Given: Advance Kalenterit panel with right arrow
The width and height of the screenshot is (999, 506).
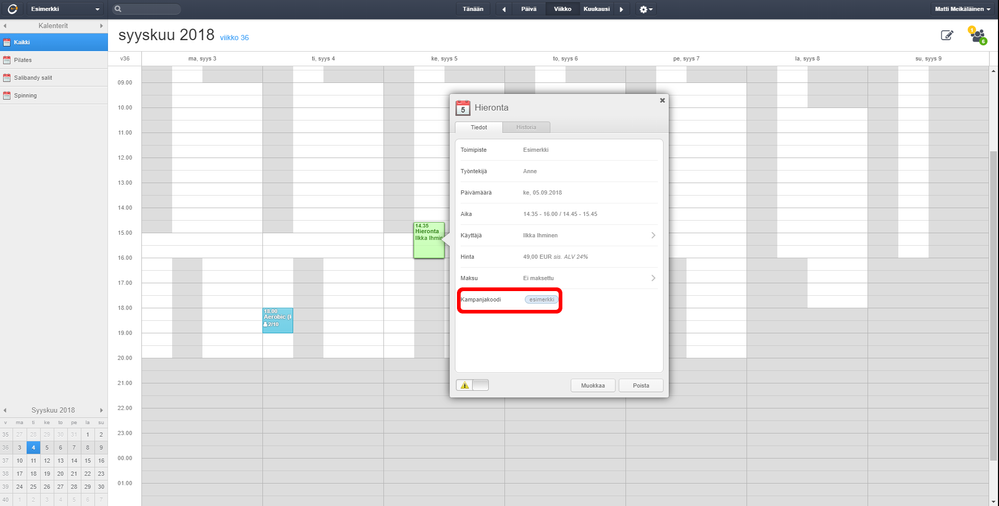Looking at the screenshot, I should click(x=101, y=26).
